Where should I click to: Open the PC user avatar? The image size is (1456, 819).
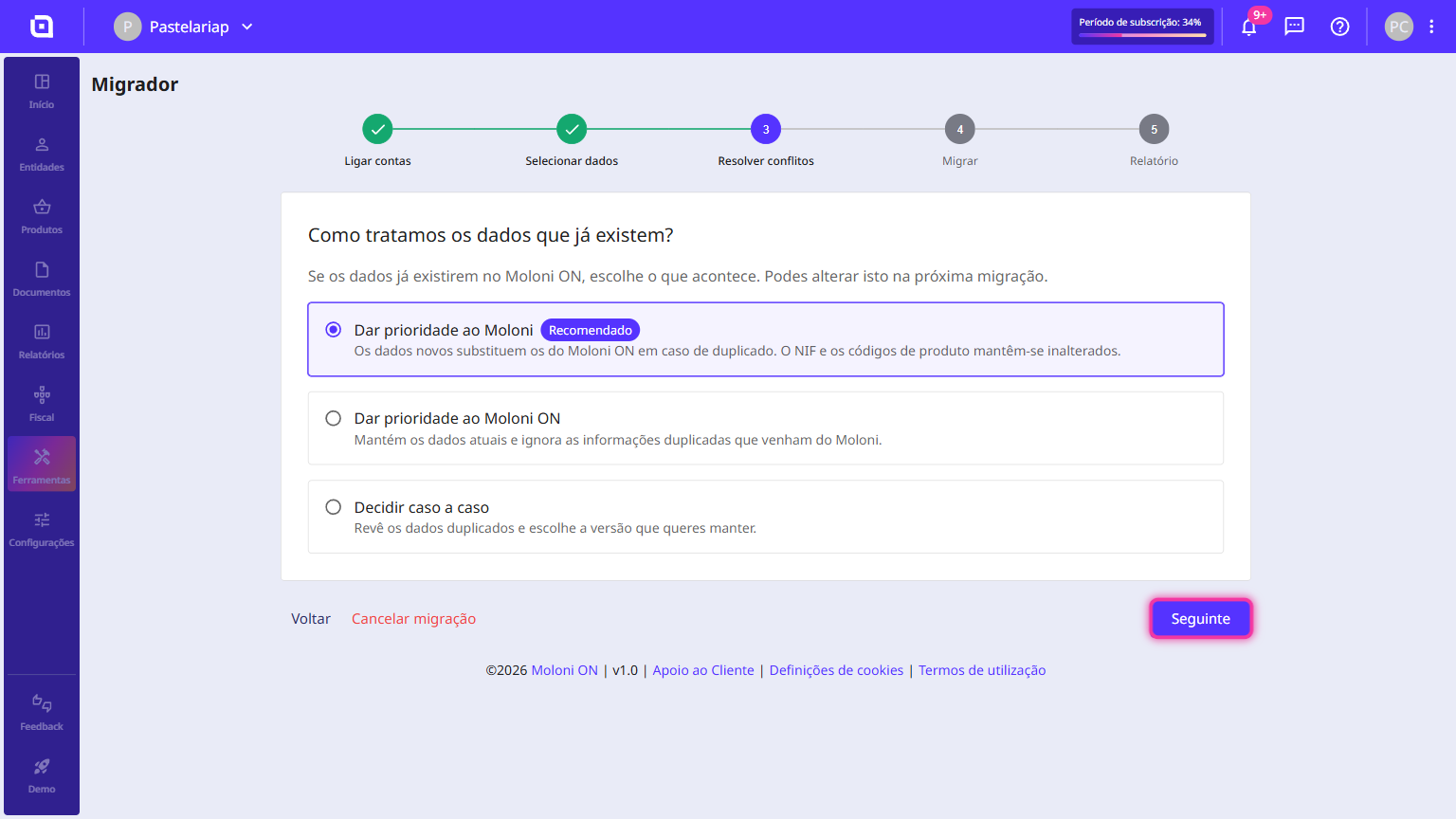(x=1399, y=27)
